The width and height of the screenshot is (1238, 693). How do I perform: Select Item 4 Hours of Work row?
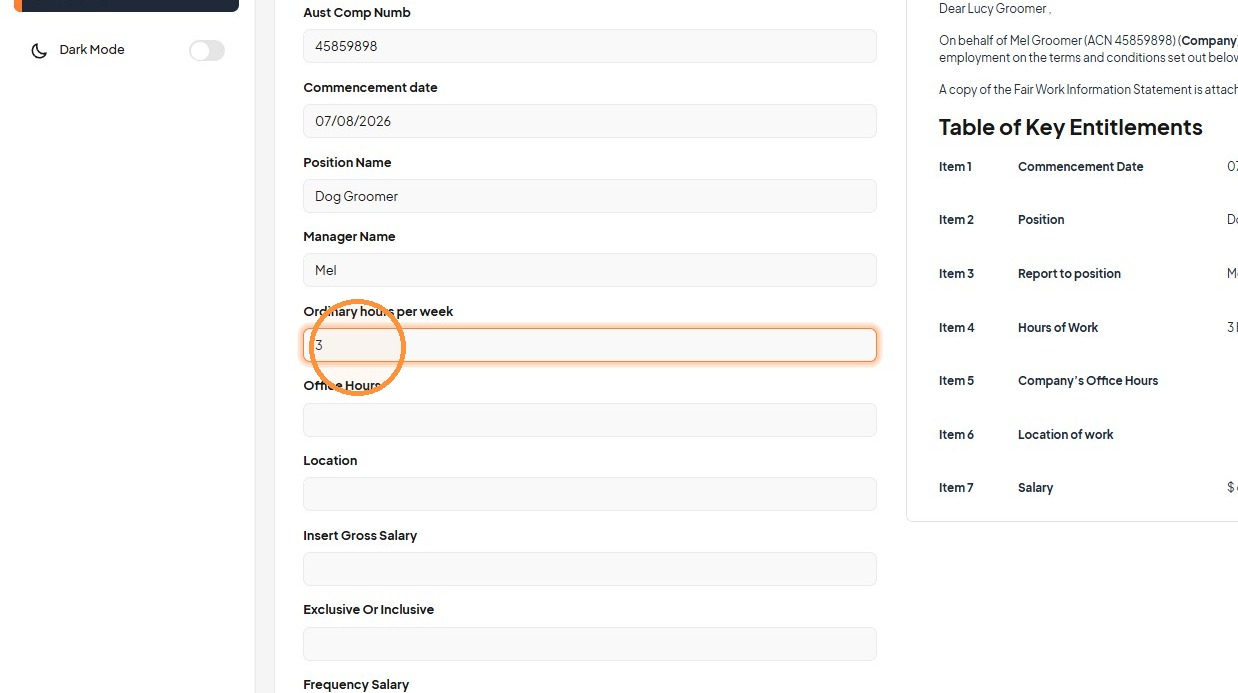pyautogui.click(x=1088, y=328)
